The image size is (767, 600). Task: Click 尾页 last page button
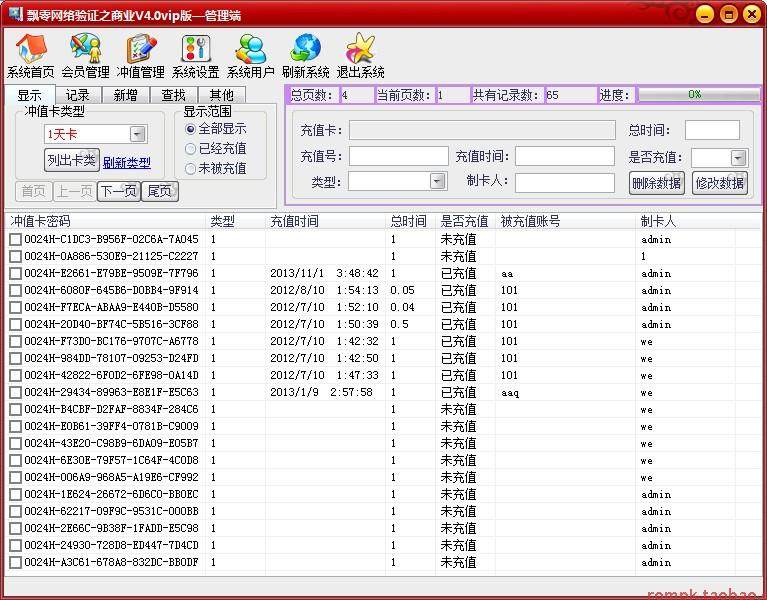(x=159, y=191)
